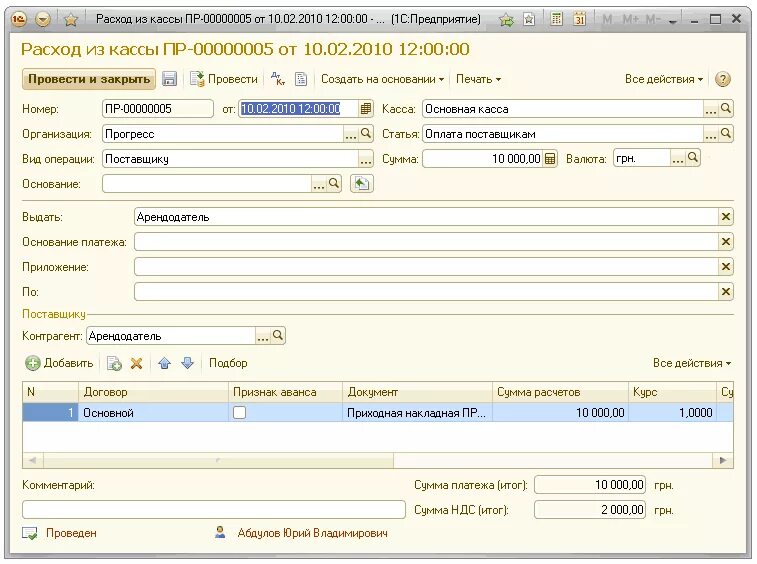Show Дт/Кт postings icon
Screen dimensions: 757x564
[278, 79]
